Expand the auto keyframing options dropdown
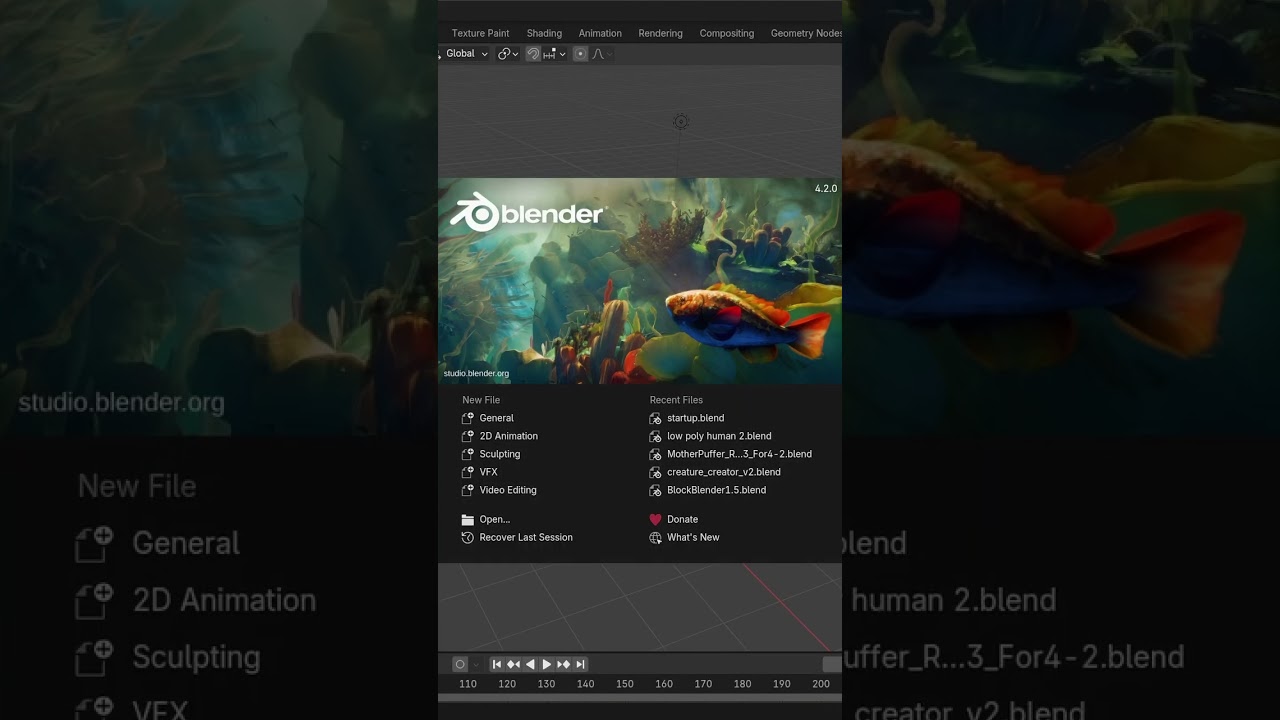 pyautogui.click(x=476, y=664)
